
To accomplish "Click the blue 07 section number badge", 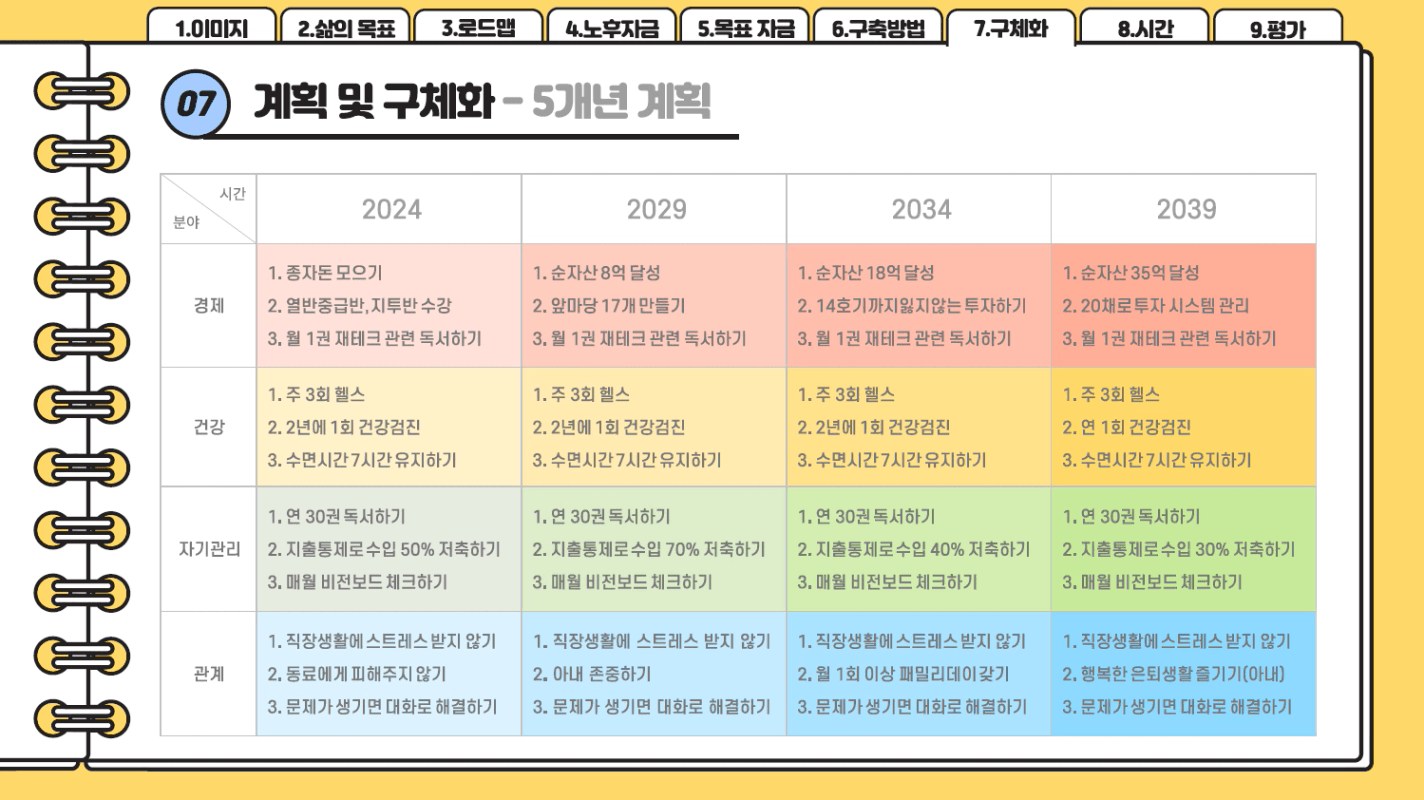I will click(196, 103).
